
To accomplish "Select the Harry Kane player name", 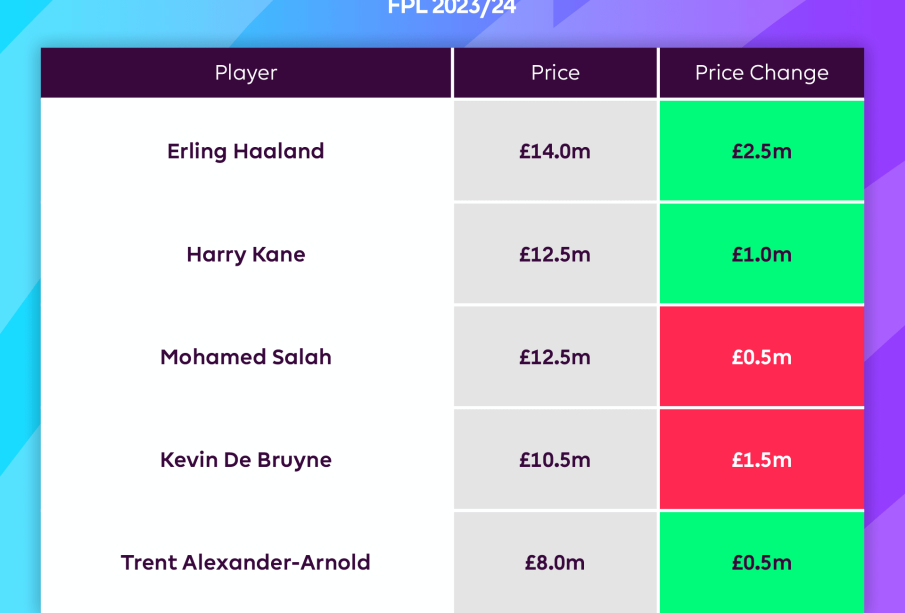I will pyautogui.click(x=246, y=254).
